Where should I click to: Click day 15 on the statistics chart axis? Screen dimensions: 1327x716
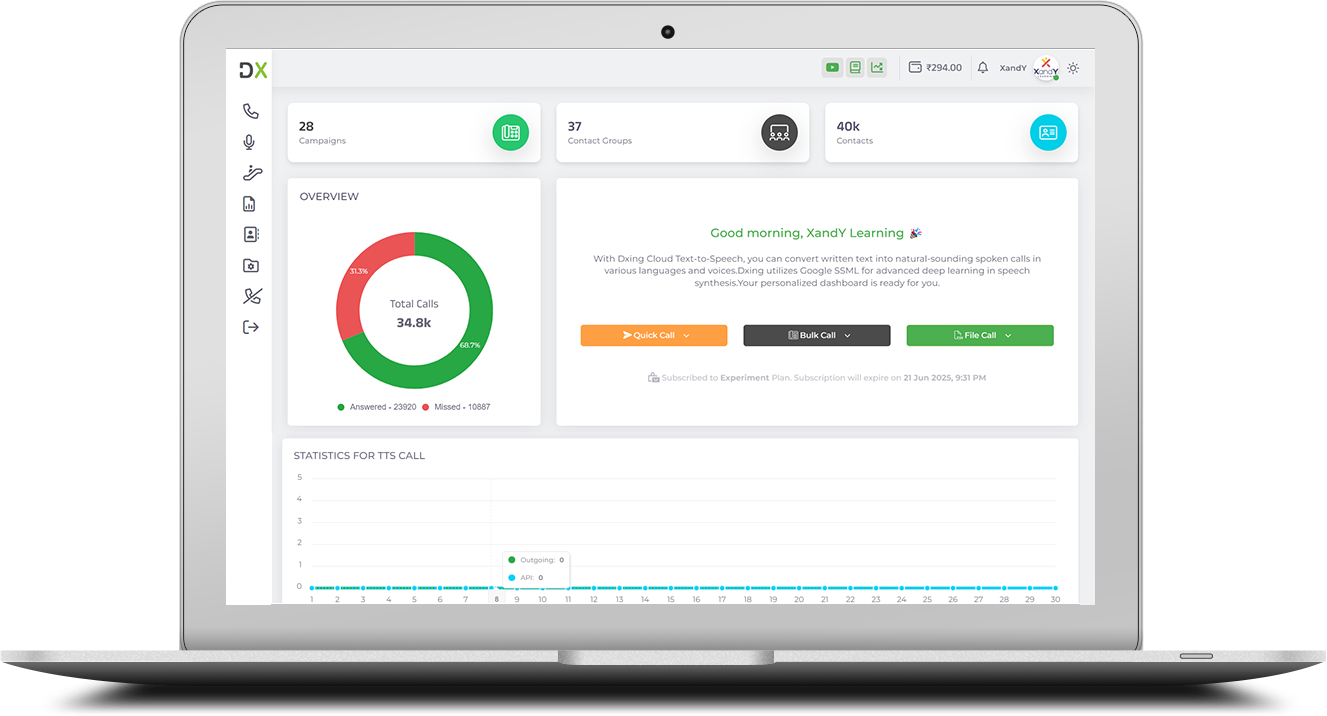(670, 600)
